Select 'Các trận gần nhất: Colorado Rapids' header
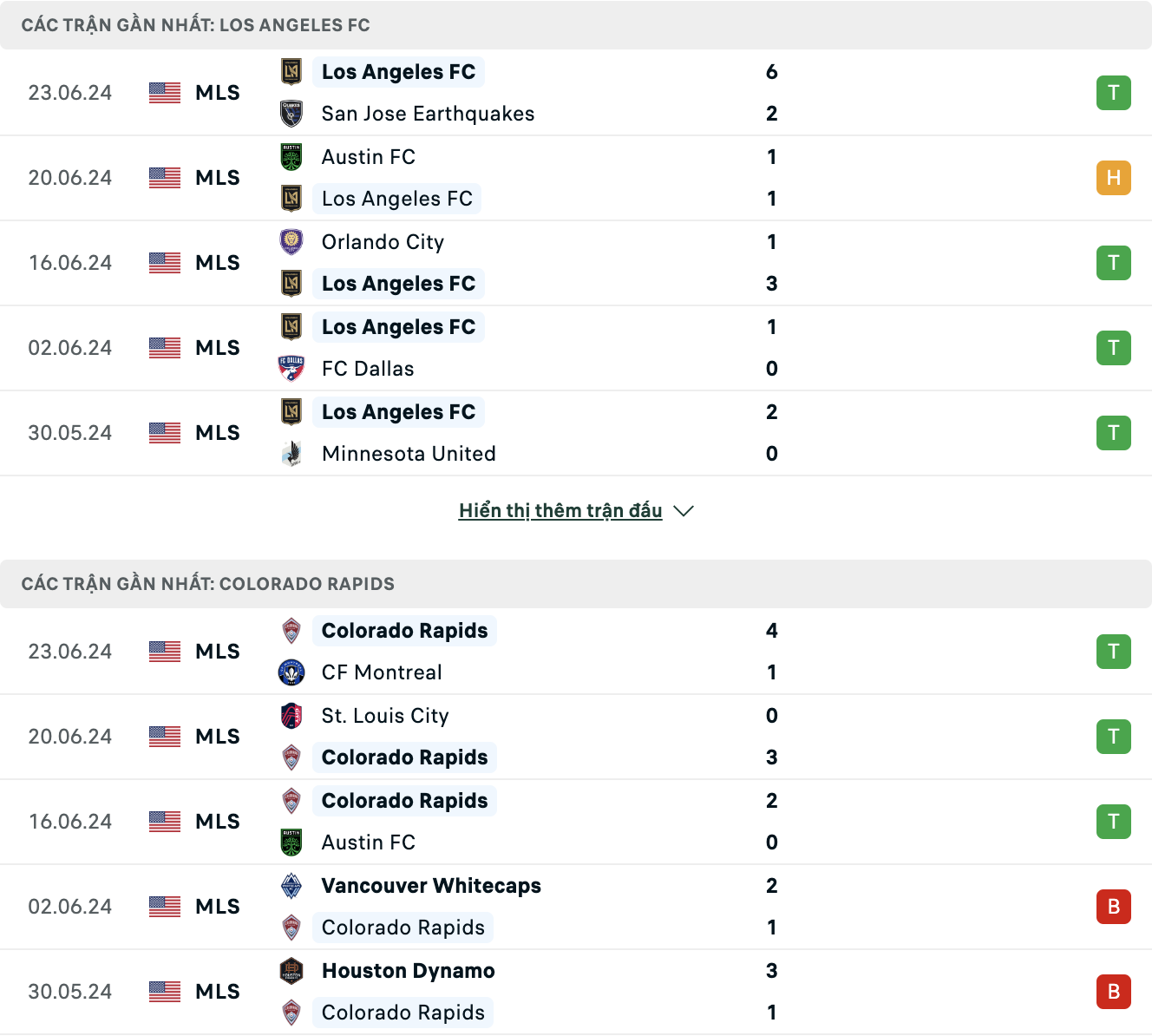Image resolution: width=1152 pixels, height=1036 pixels. point(208,584)
